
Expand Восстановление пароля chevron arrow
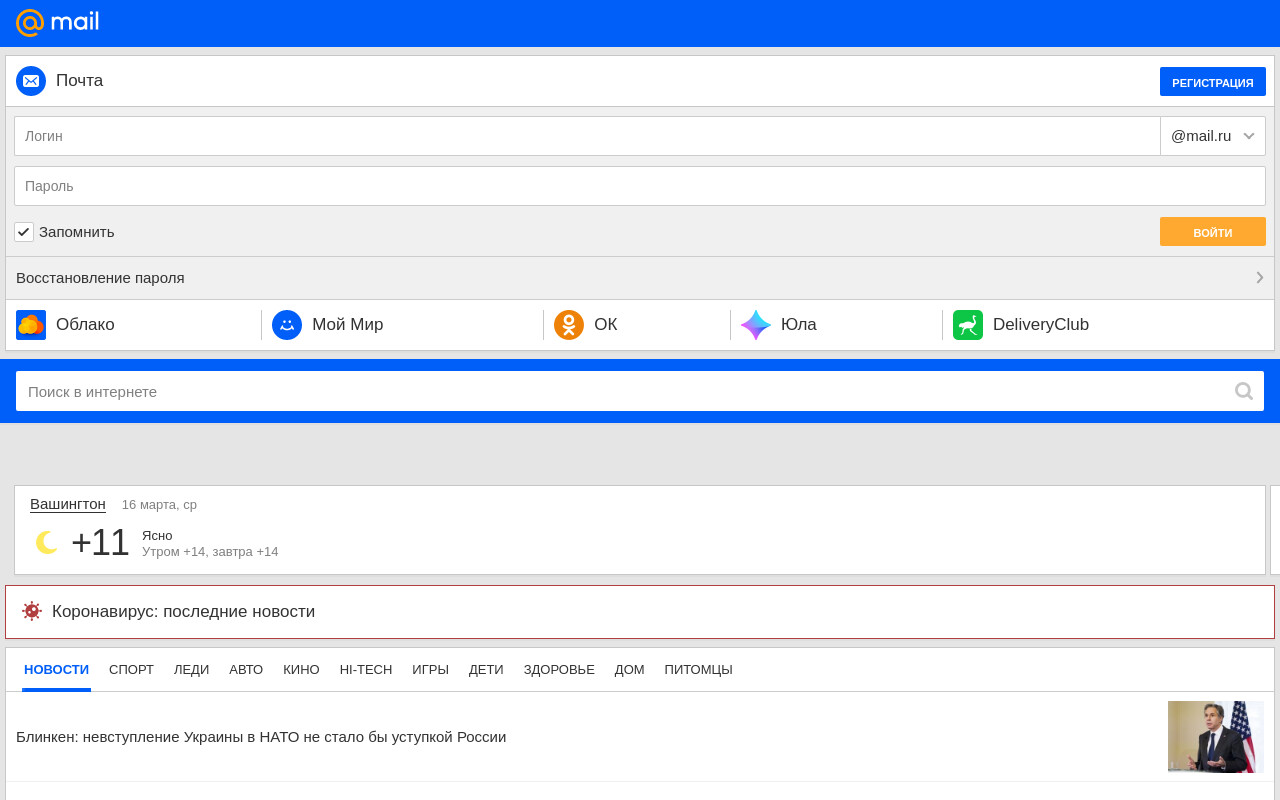coord(1260,278)
